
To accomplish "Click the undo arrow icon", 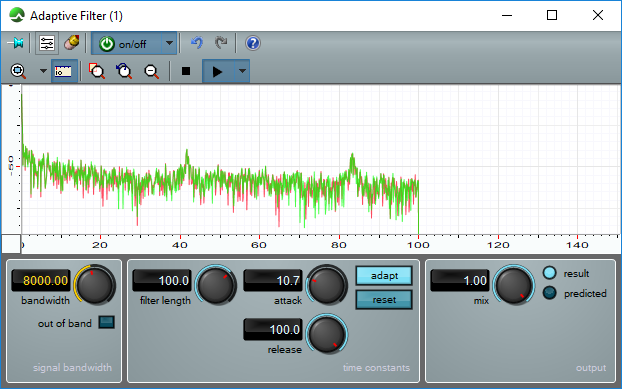I will tap(197, 42).
